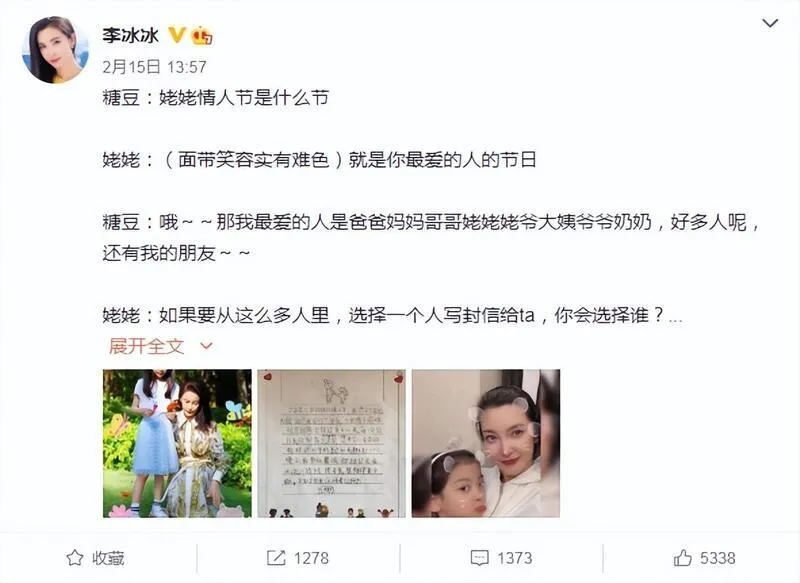This screenshot has width=800, height=583.
Task: Open the selfie with child thumbnail
Action: pos(486,443)
